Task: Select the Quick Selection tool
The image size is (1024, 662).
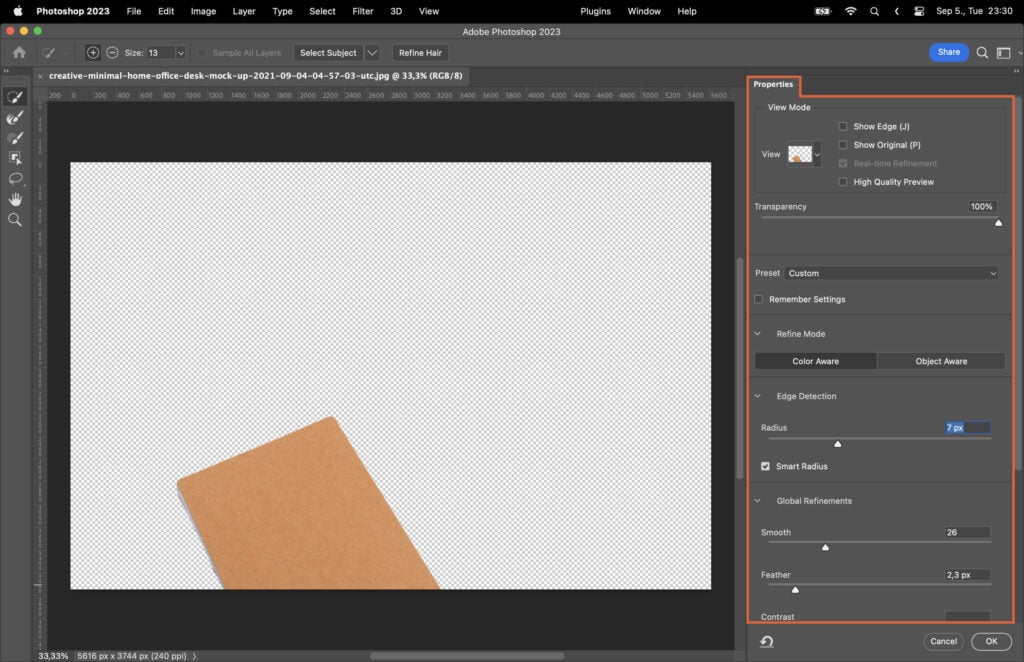Action: pyautogui.click(x=16, y=97)
